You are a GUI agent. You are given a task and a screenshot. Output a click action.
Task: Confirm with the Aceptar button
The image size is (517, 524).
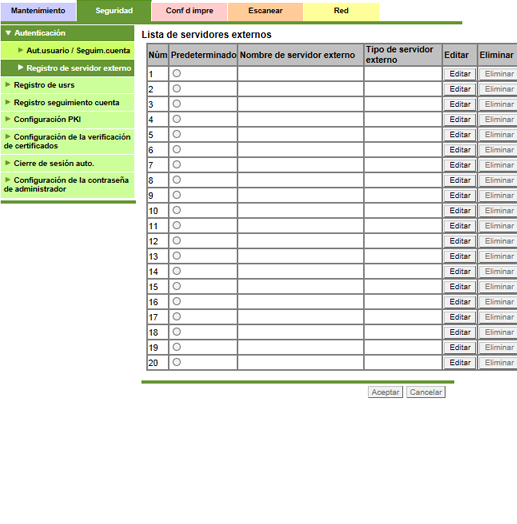pos(385,392)
